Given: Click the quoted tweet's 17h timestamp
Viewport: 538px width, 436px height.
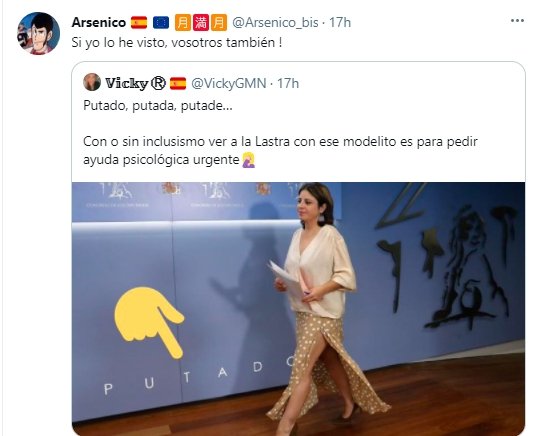Looking at the screenshot, I should pyautogui.click(x=288, y=83).
